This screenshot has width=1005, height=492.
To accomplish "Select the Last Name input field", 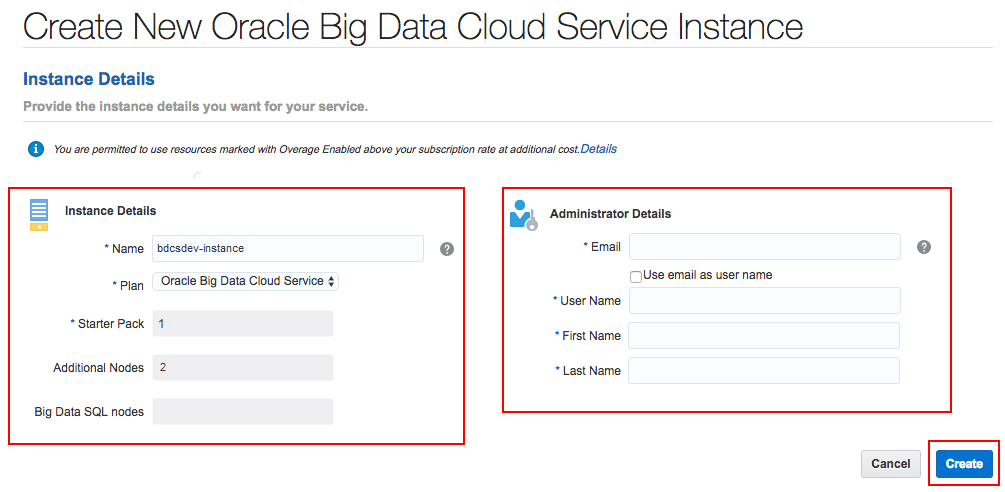I will (765, 371).
